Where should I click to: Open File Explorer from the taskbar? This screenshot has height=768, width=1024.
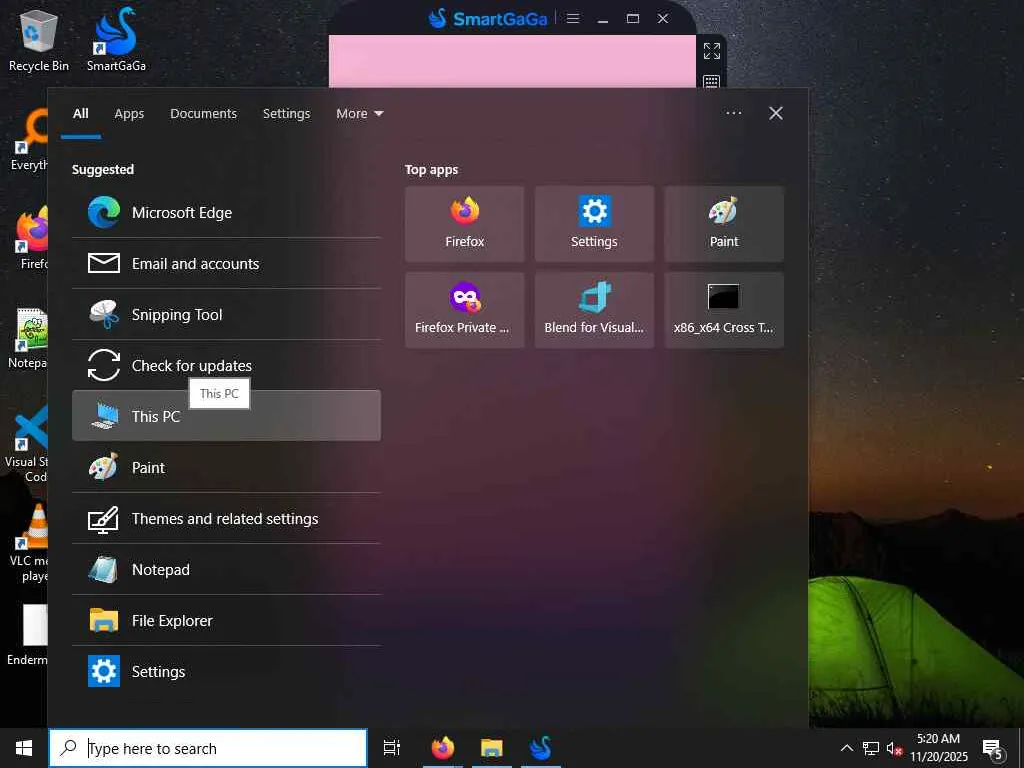point(492,748)
